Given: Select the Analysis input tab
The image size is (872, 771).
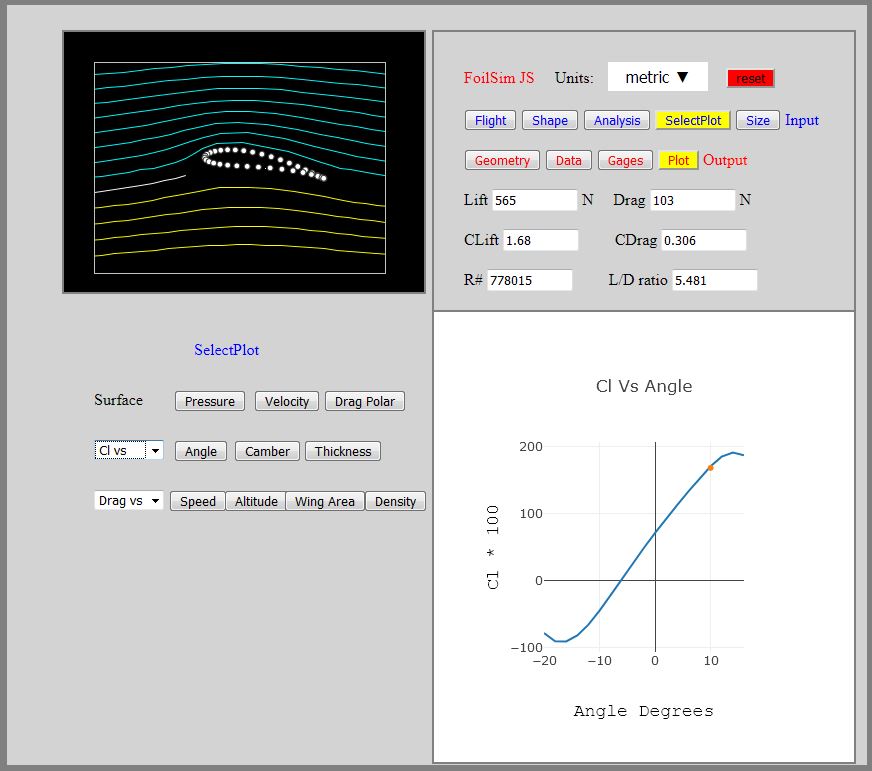Looking at the screenshot, I should point(617,120).
